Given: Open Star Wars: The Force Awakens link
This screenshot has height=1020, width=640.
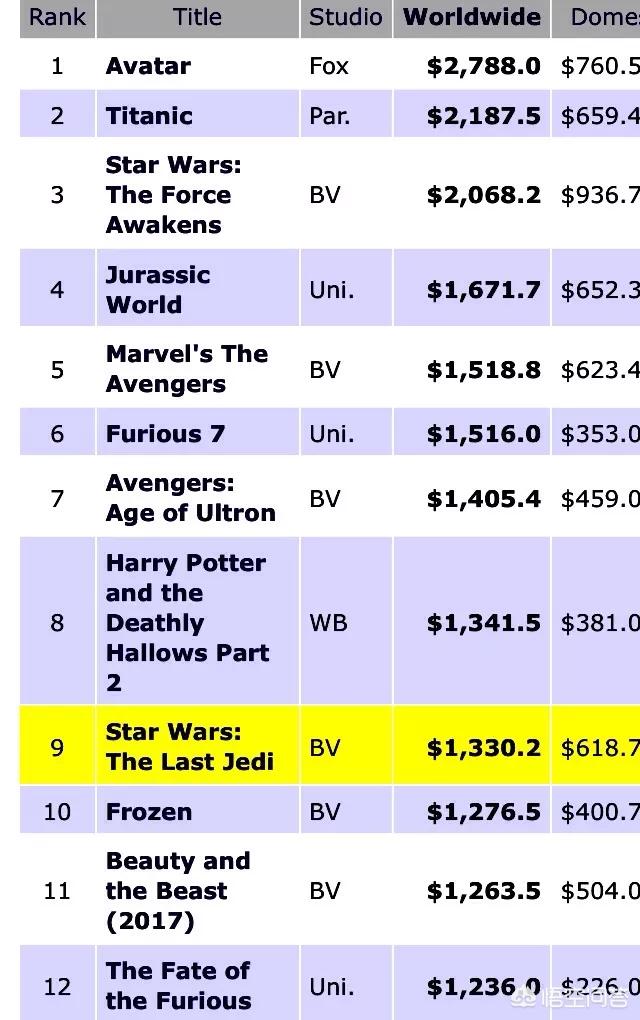Looking at the screenshot, I should coord(174,195).
